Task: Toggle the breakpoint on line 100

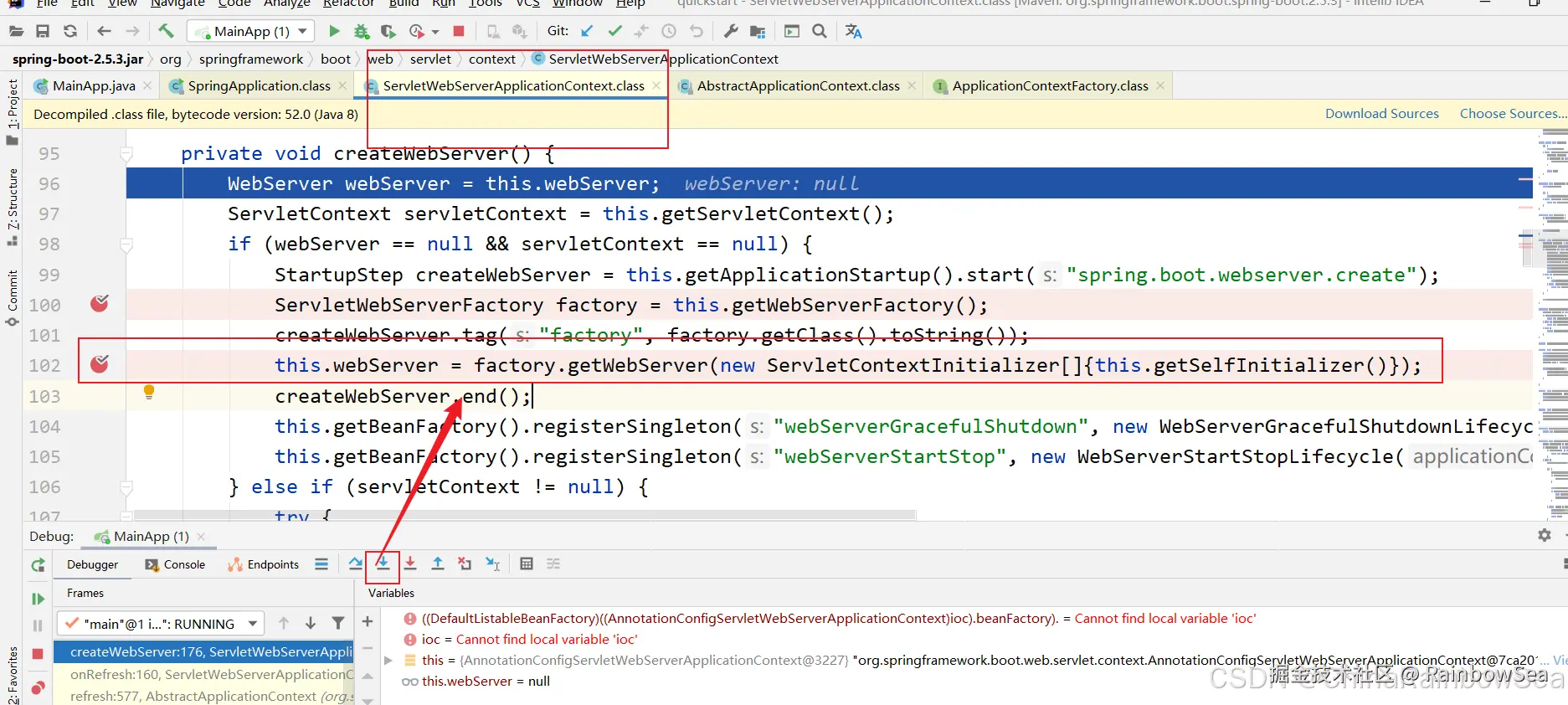Action: pos(100,303)
